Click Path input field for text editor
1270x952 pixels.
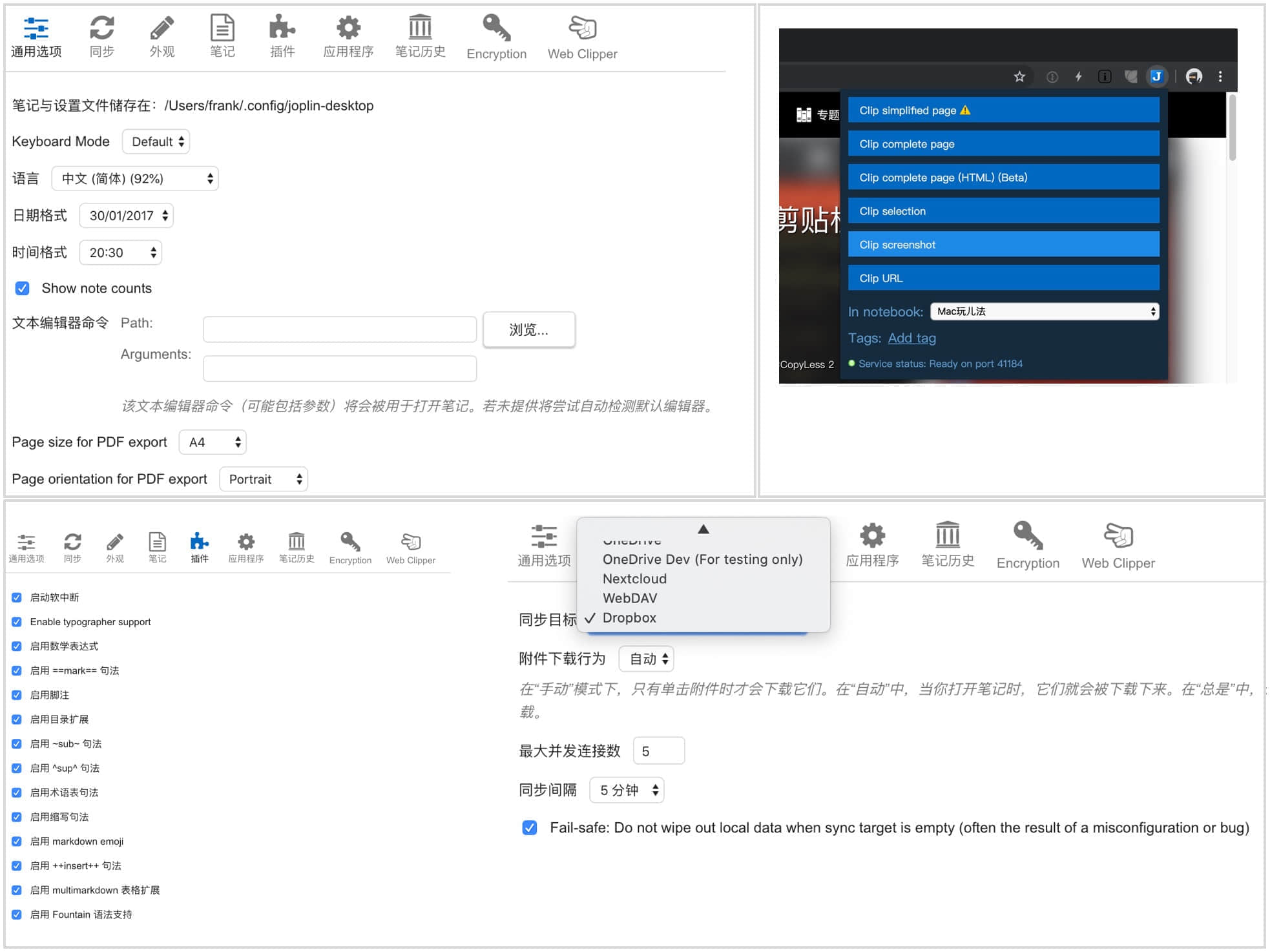pyautogui.click(x=341, y=328)
